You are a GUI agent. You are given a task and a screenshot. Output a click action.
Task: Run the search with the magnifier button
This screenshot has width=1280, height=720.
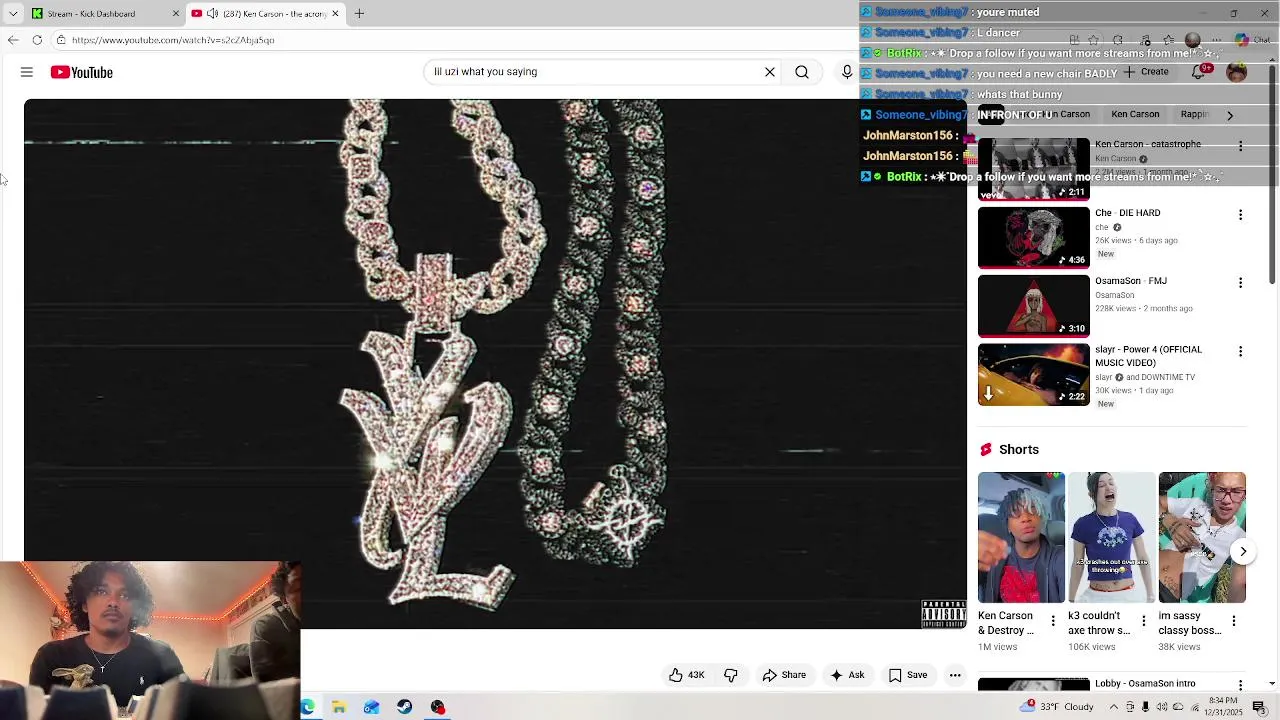point(802,72)
